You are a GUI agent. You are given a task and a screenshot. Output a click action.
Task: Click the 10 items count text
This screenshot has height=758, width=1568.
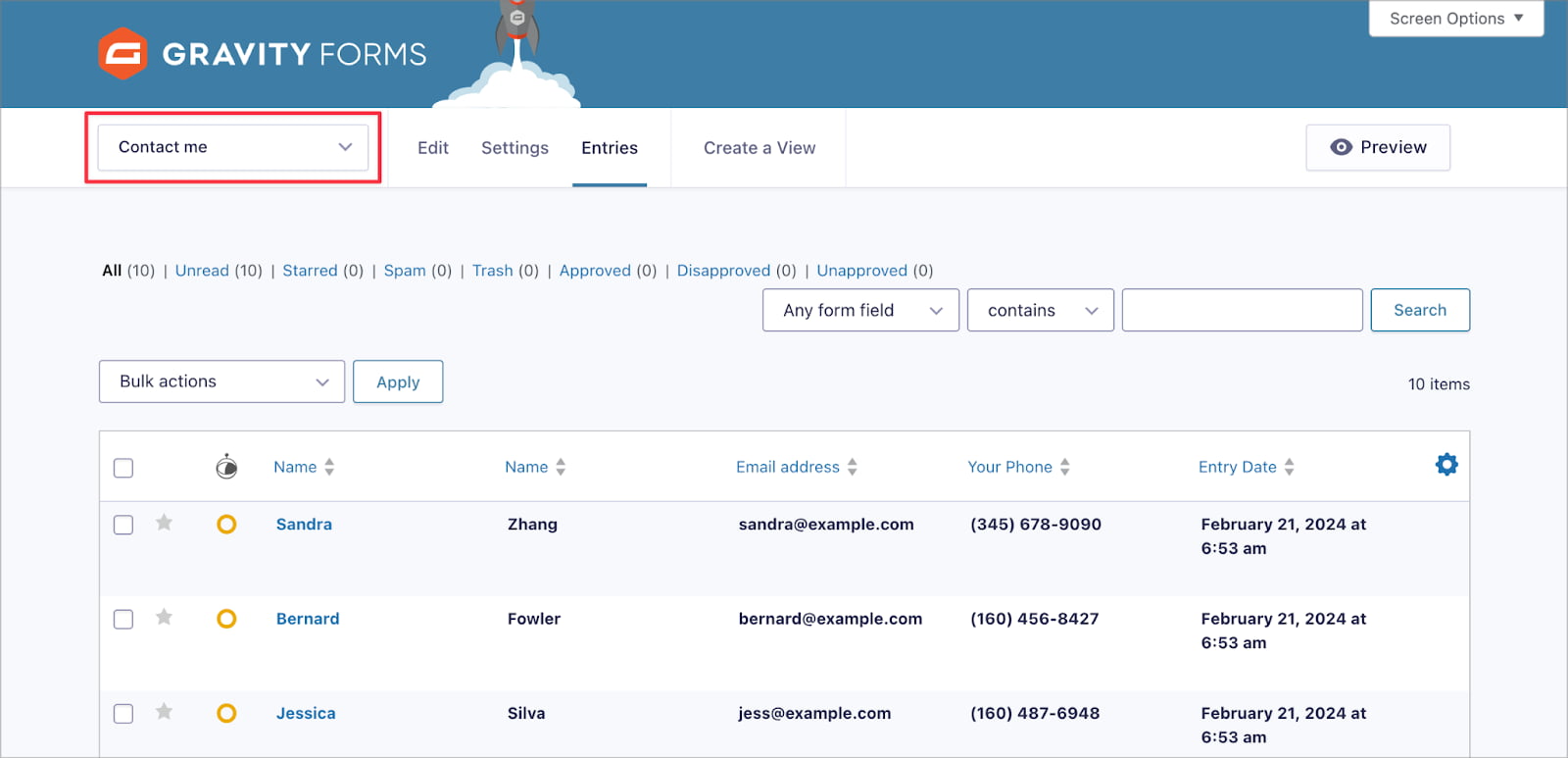1439,384
